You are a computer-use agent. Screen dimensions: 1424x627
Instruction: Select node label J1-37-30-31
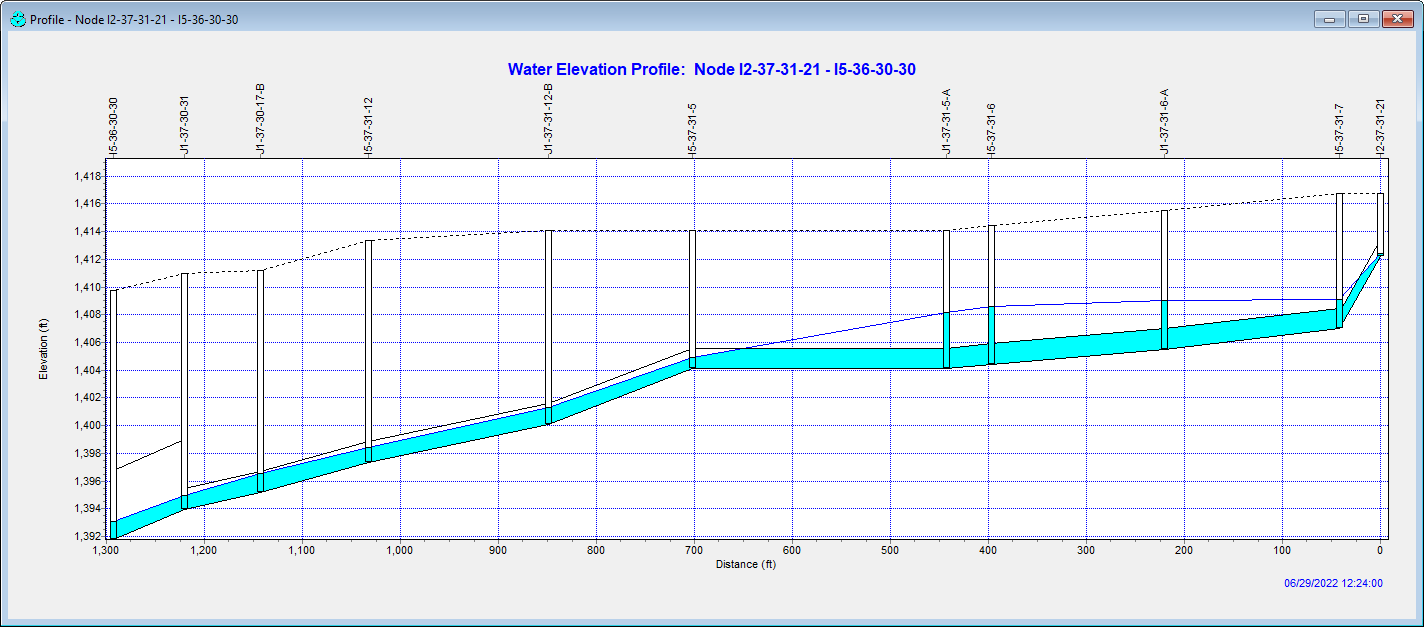tap(184, 127)
